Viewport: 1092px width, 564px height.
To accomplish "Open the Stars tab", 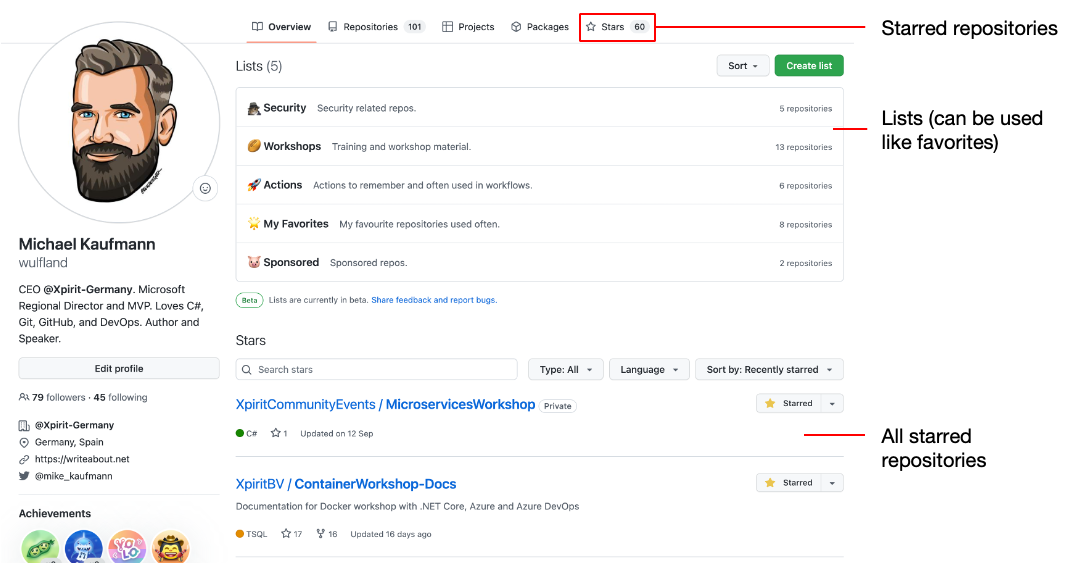I will pyautogui.click(x=617, y=27).
